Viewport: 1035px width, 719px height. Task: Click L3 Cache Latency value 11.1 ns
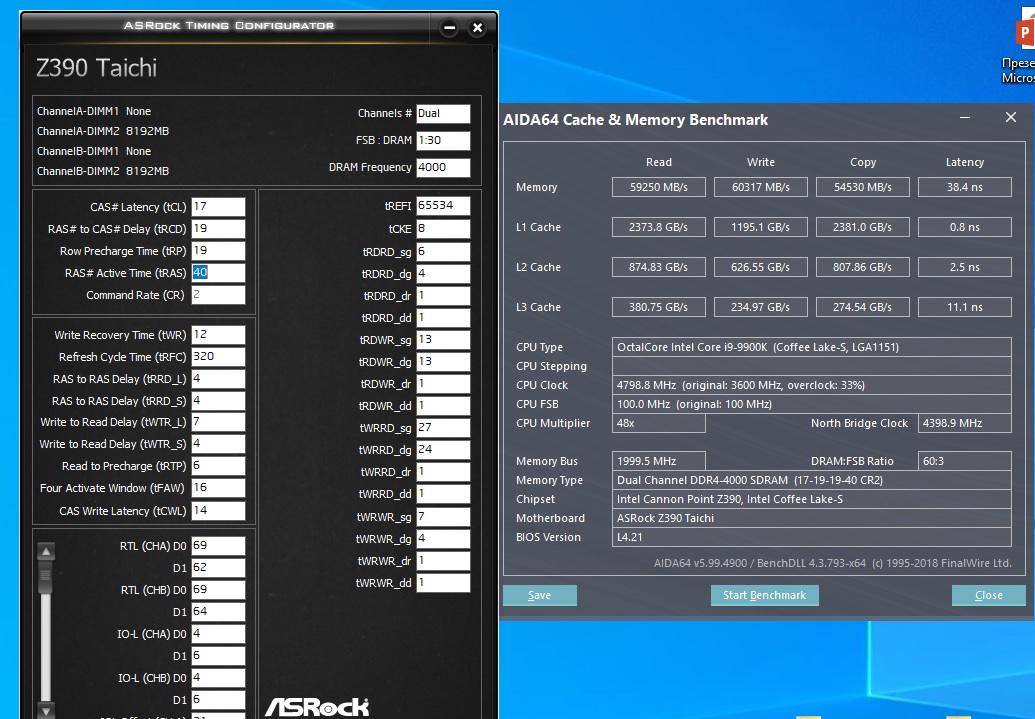[x=965, y=307]
